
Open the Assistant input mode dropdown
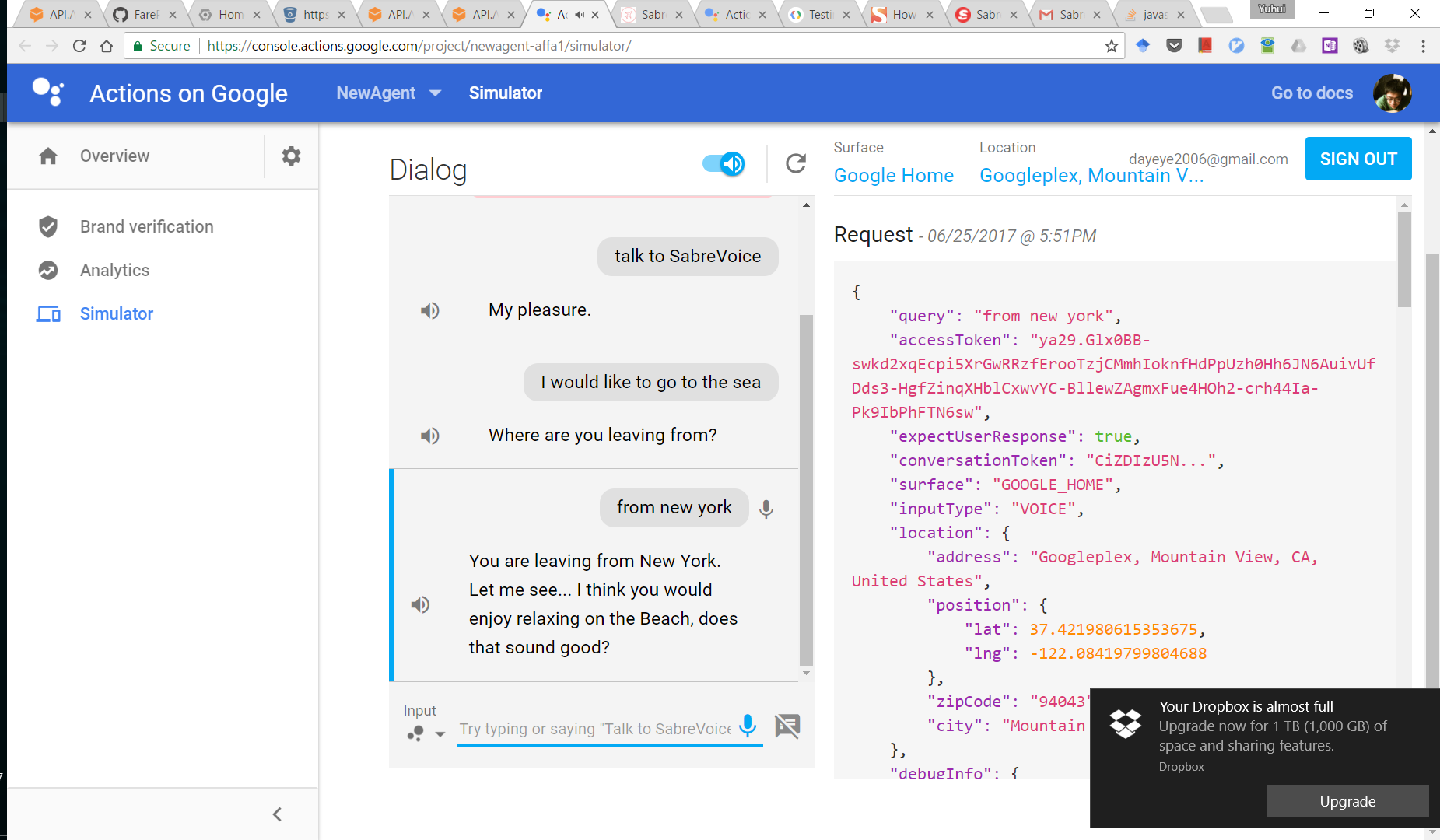point(425,733)
